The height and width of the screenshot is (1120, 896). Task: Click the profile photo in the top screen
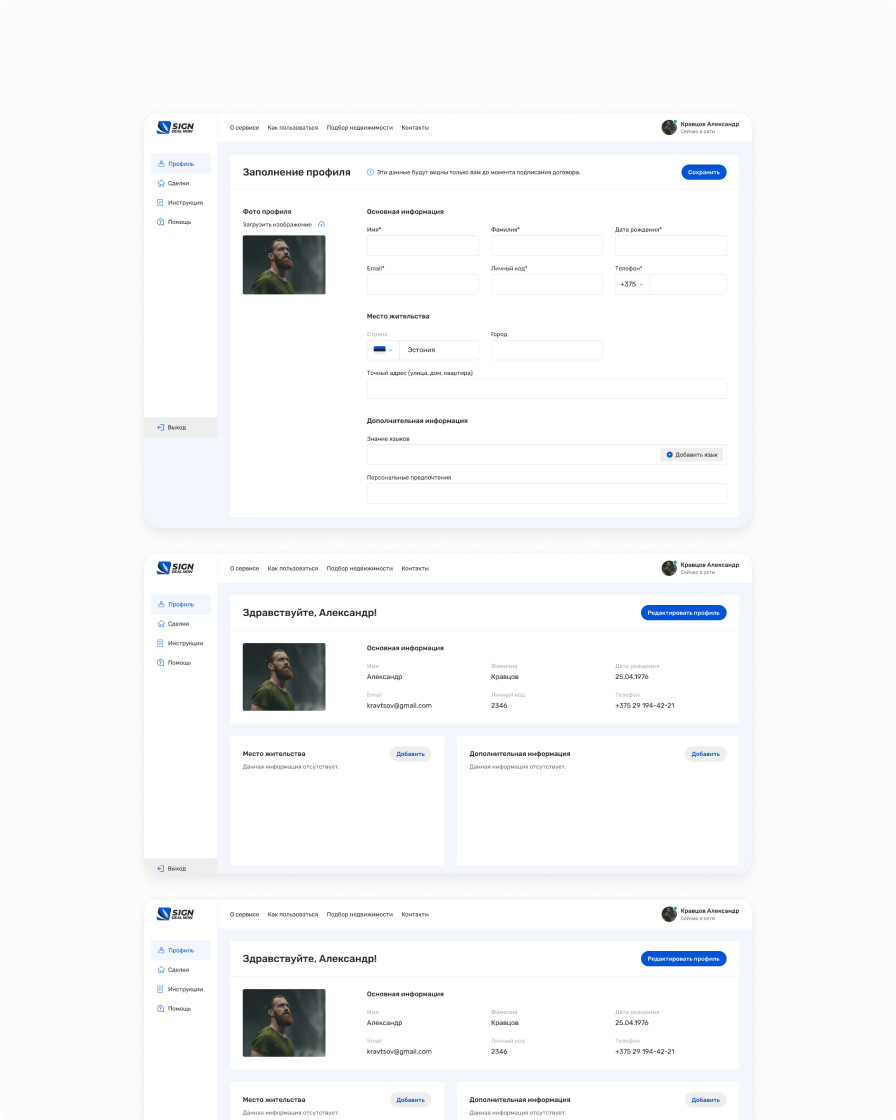[284, 264]
